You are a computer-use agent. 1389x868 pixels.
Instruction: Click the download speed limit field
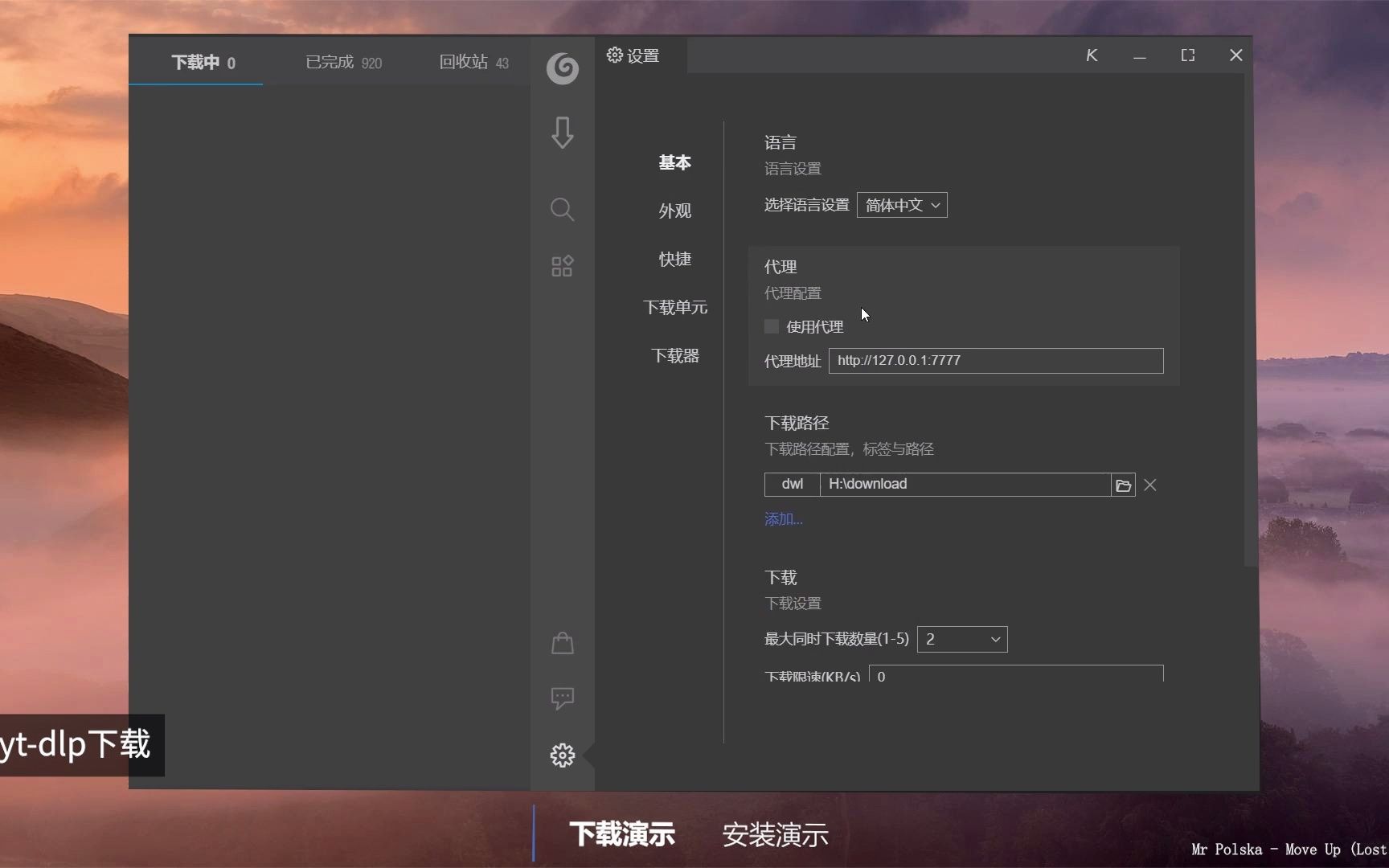(x=1016, y=674)
